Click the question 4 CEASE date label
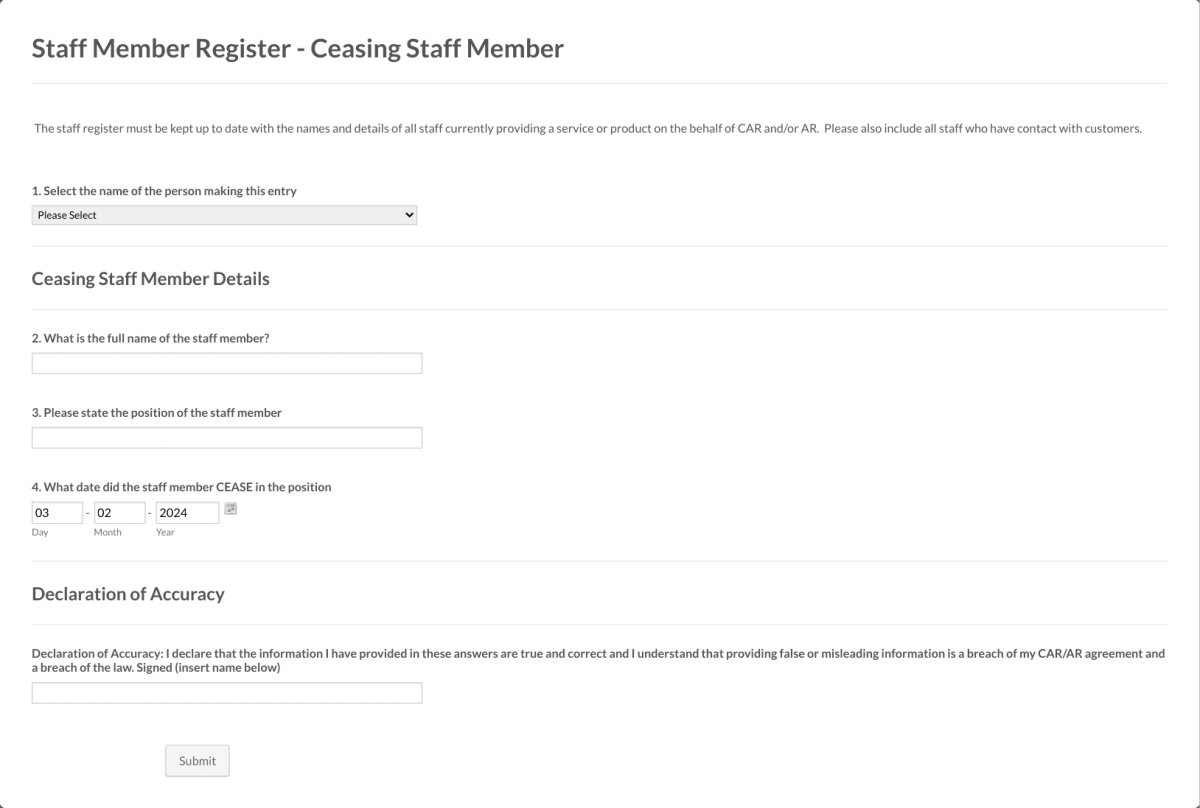 click(181, 487)
